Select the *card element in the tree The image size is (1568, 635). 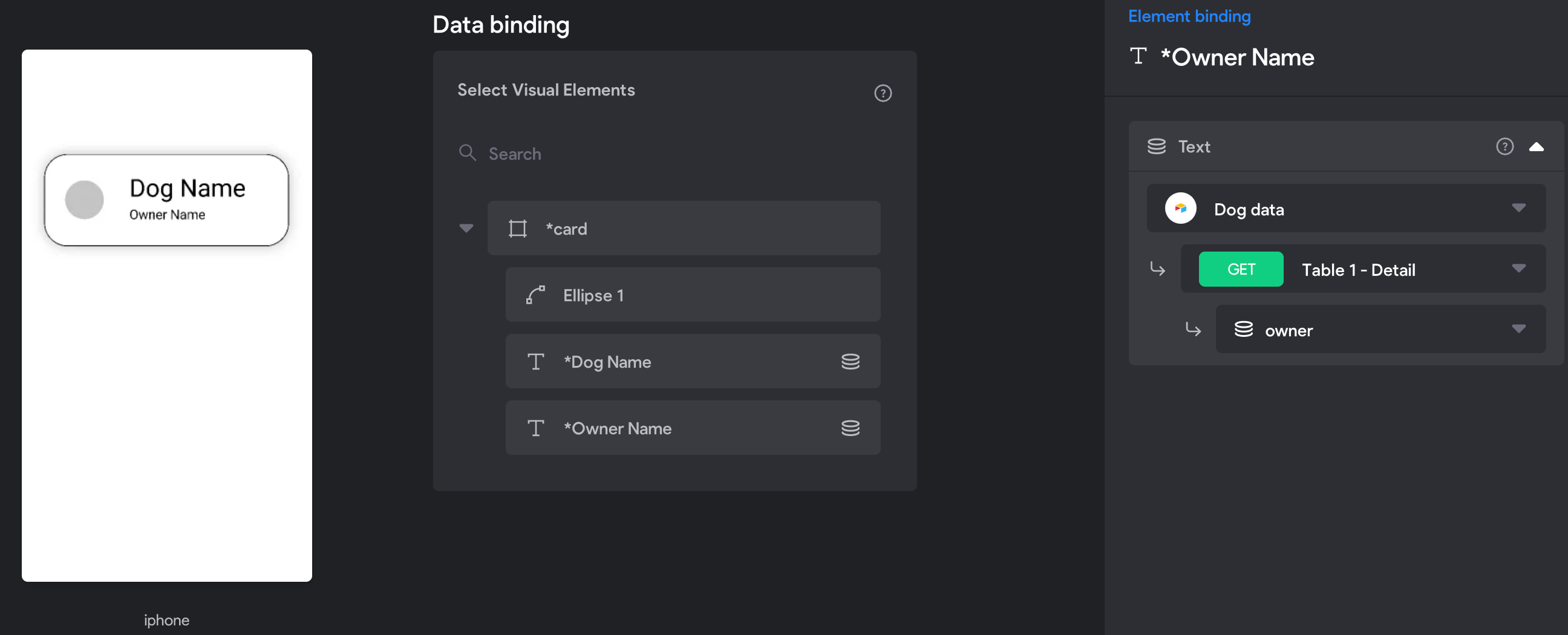684,228
